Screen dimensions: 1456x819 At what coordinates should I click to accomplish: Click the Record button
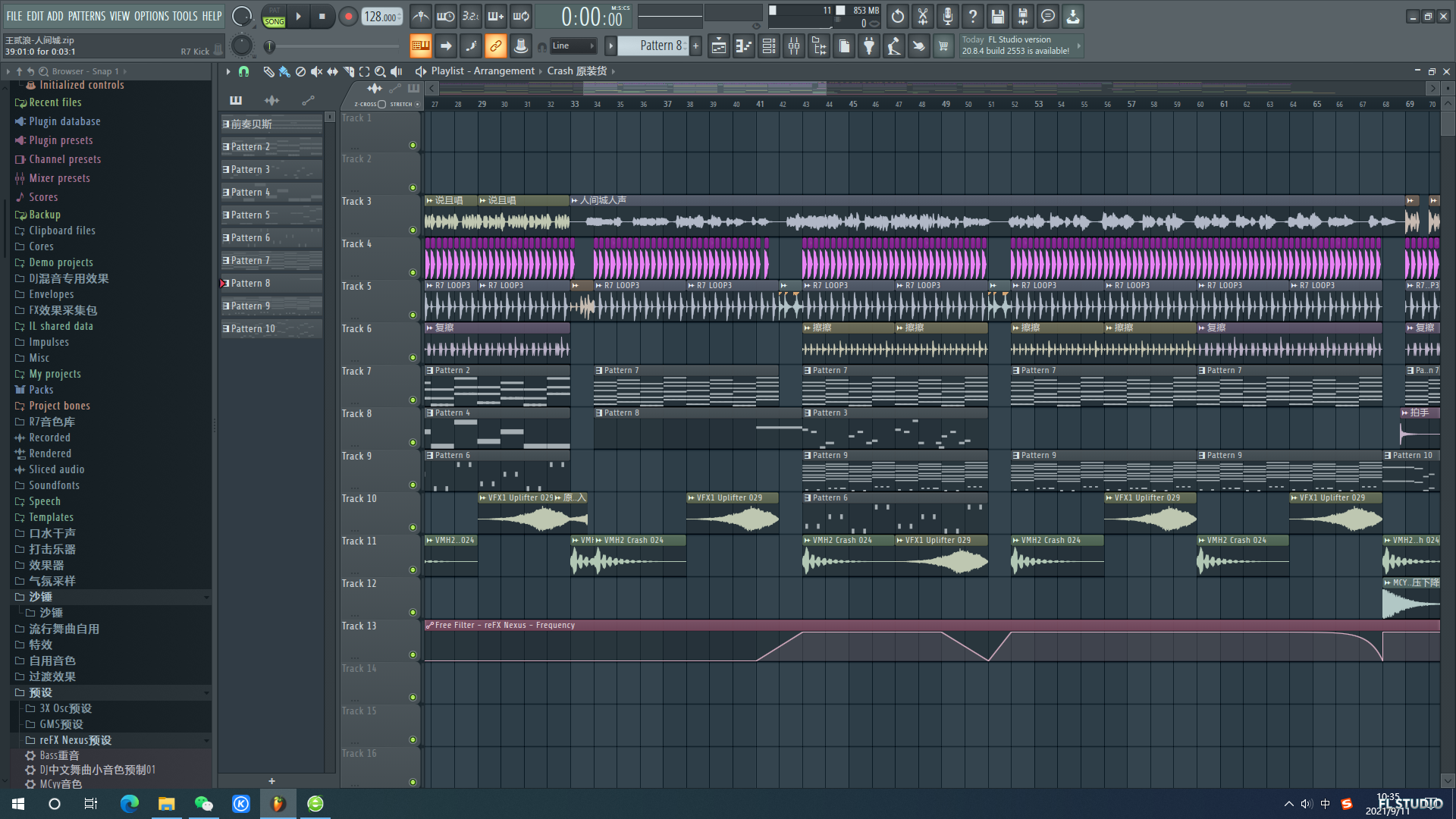347,17
